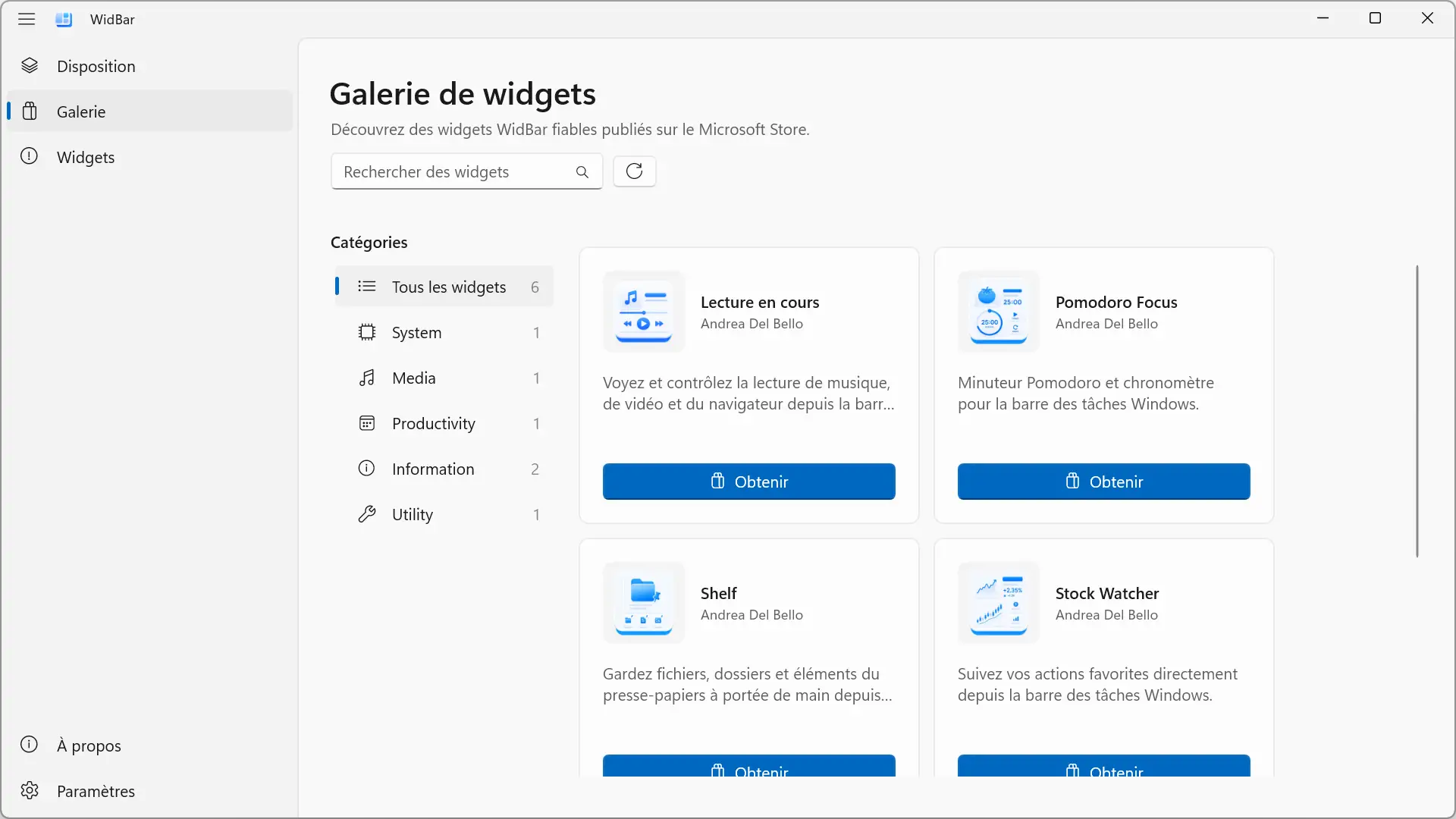Click the Tous les widgets list icon
Screen dimensions: 1456x819
[367, 287]
